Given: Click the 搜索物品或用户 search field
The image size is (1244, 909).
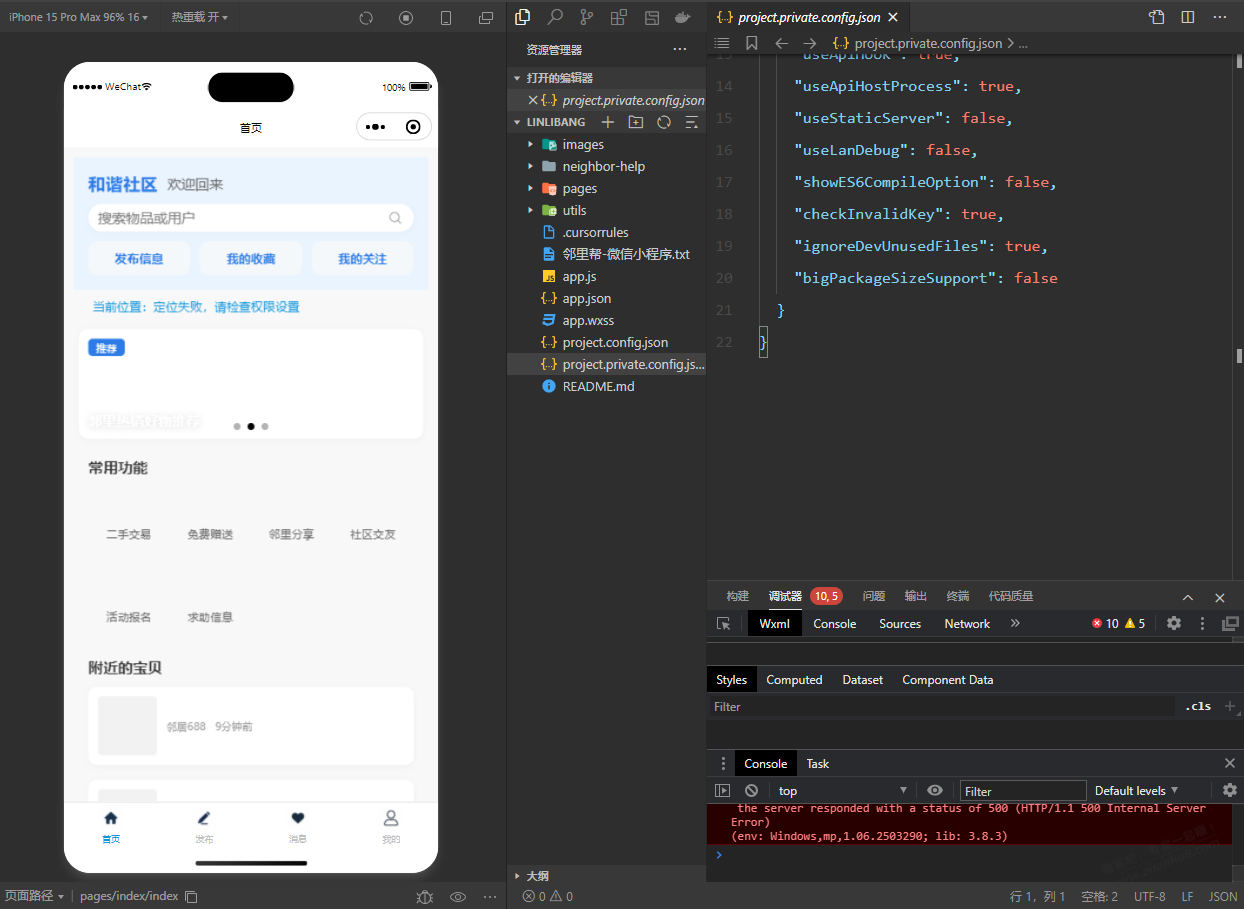Looking at the screenshot, I should (x=250, y=217).
